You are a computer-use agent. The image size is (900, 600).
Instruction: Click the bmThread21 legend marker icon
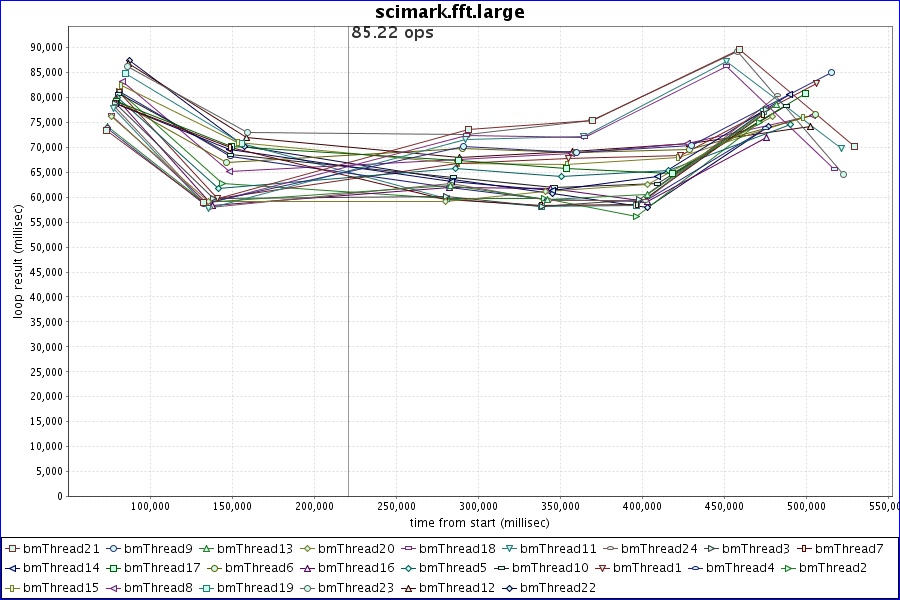tap(15, 548)
